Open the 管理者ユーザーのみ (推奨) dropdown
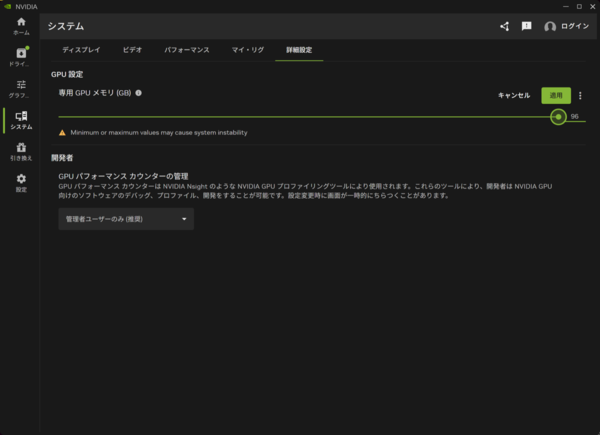Image resolution: width=600 pixels, height=435 pixels. pos(126,219)
